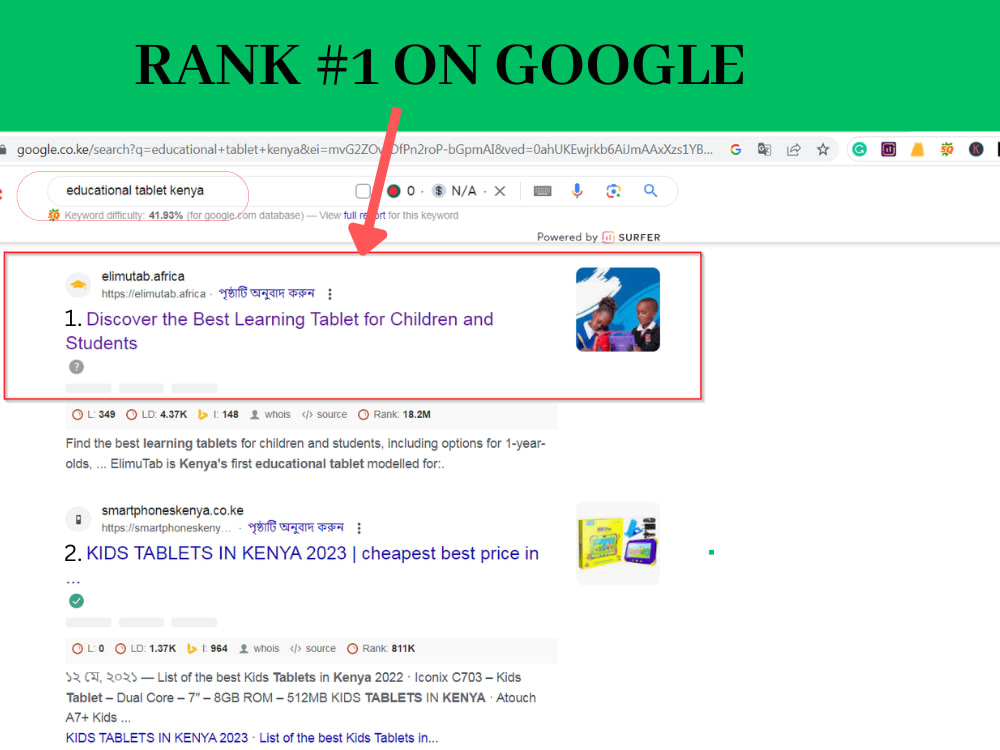Click the L 349 metric
The height and width of the screenshot is (750, 1000).
(x=94, y=415)
